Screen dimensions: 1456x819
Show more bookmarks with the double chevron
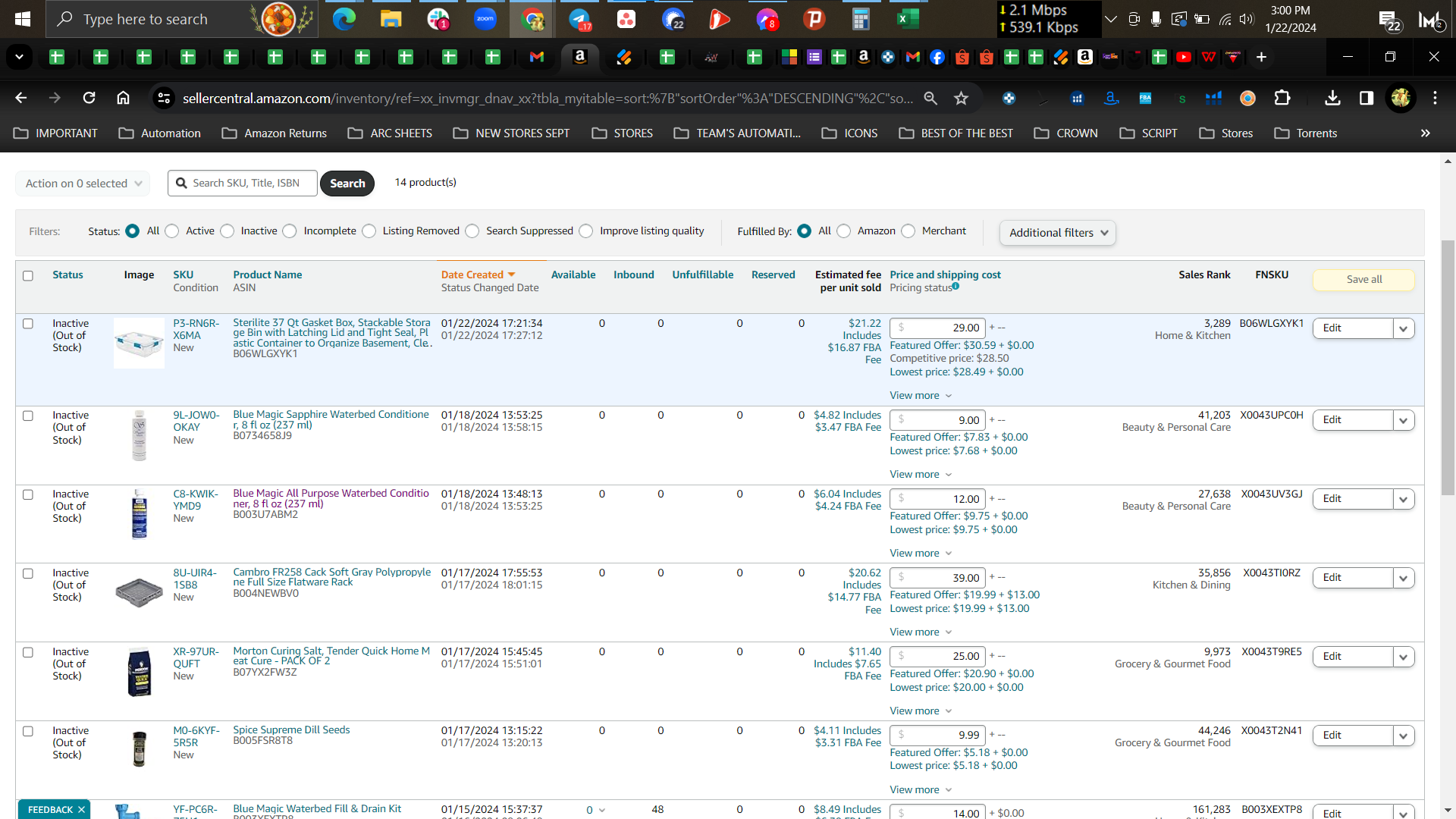pos(1426,133)
